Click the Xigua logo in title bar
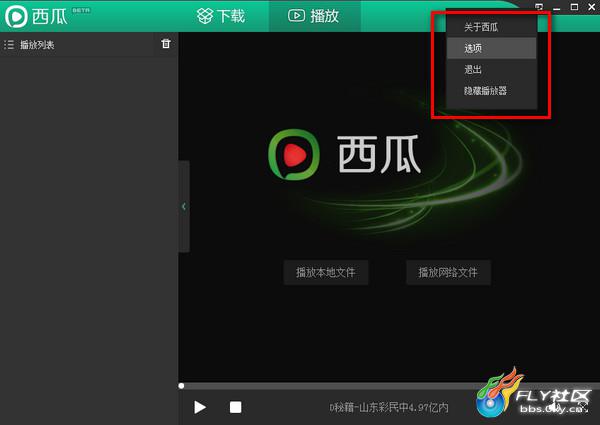This screenshot has height=425, width=600. pos(36,16)
